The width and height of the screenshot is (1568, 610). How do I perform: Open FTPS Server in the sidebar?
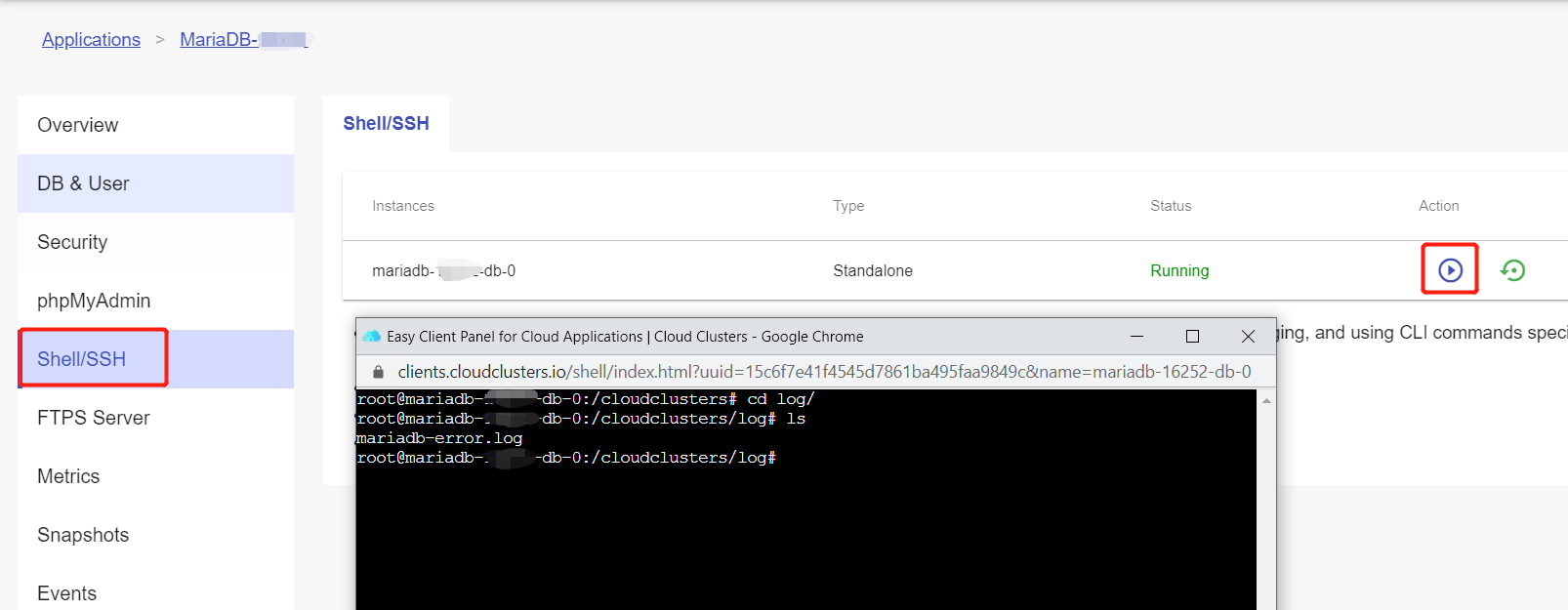click(x=94, y=418)
